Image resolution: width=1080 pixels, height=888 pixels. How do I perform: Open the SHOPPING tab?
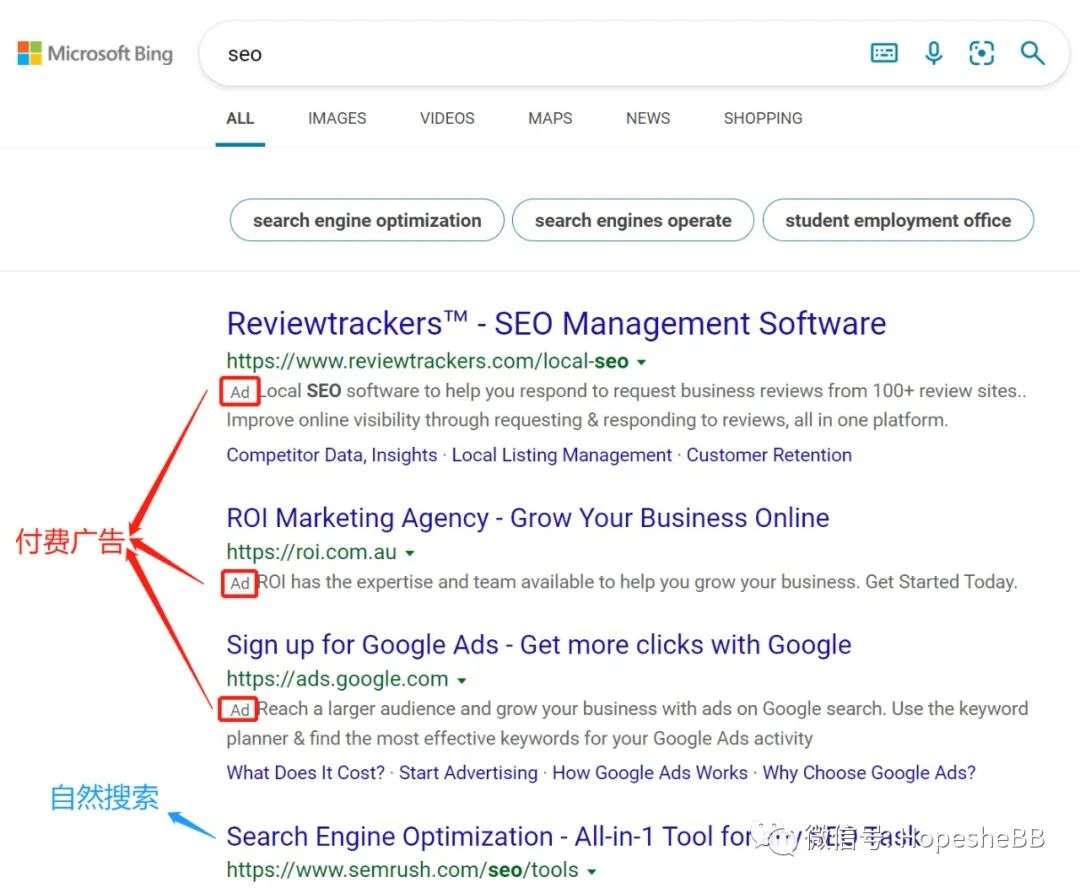click(x=763, y=118)
